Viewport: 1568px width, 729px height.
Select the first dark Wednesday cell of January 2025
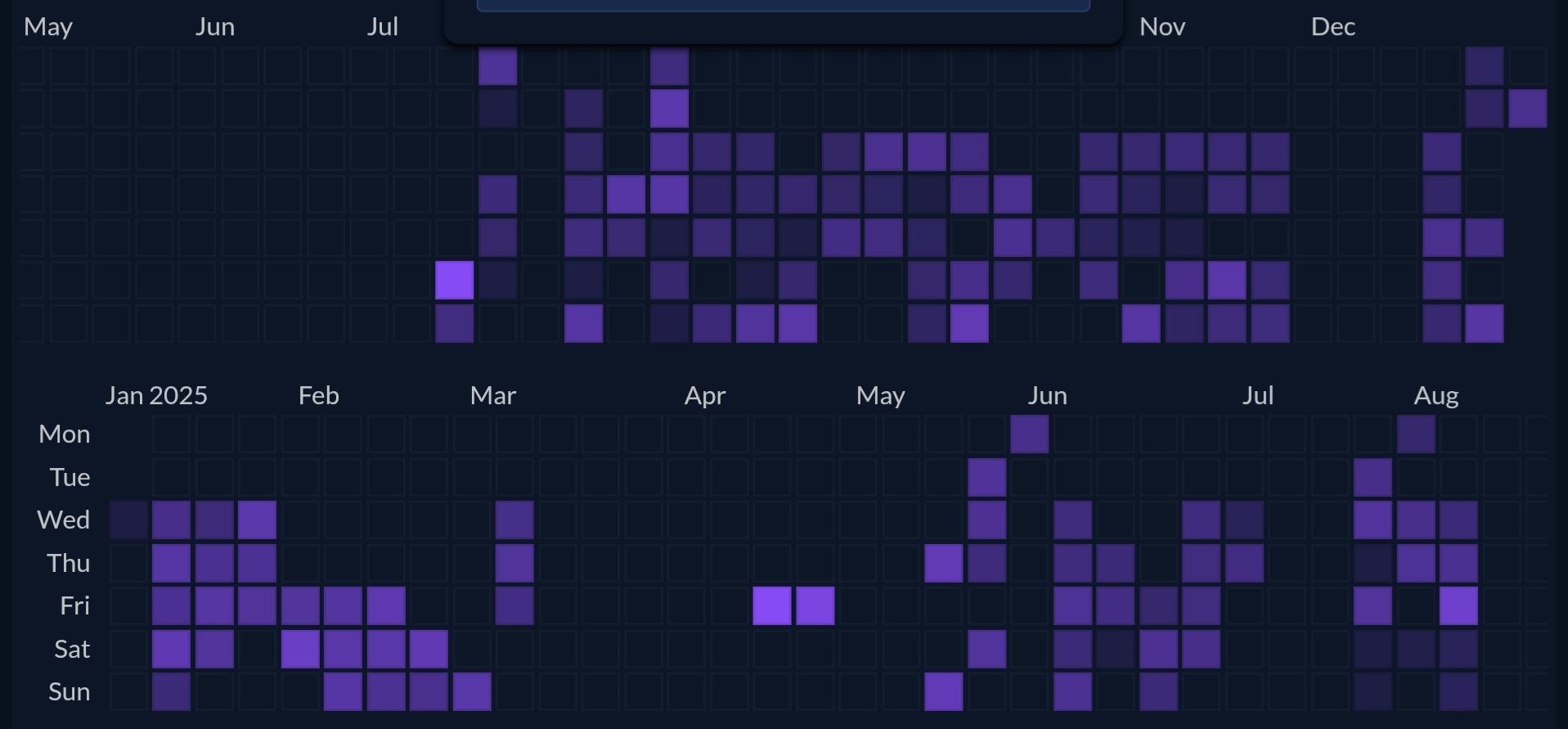(x=129, y=520)
